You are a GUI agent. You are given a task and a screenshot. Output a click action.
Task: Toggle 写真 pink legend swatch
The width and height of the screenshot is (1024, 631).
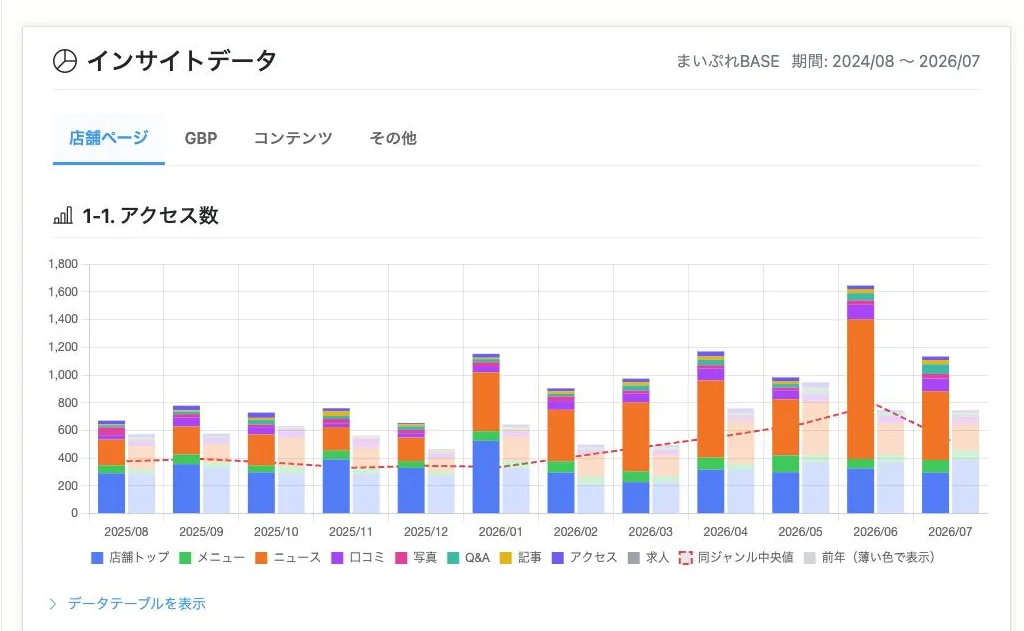[401, 558]
